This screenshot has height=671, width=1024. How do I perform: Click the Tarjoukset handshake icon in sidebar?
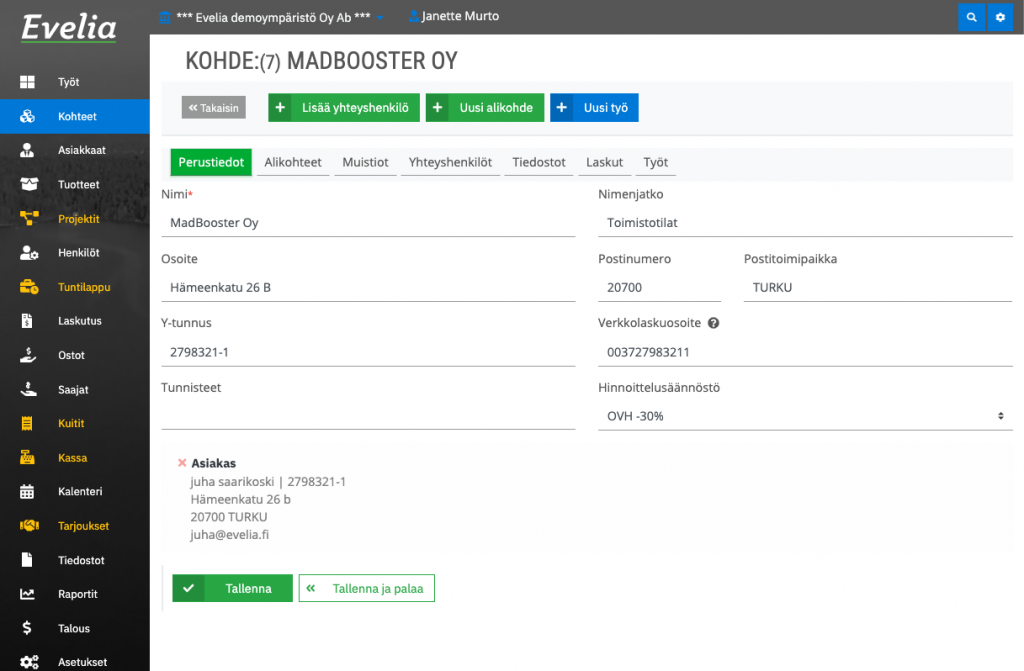tap(29, 525)
